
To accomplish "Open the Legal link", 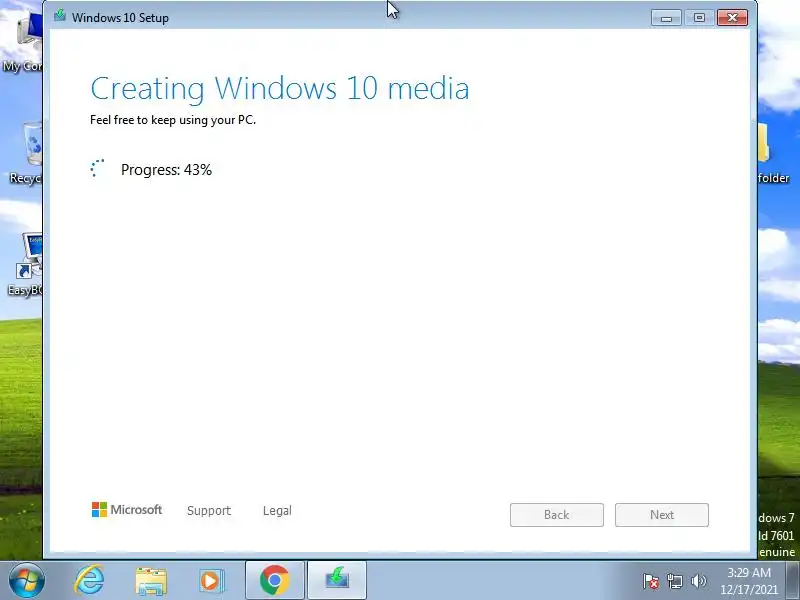I will [277, 511].
